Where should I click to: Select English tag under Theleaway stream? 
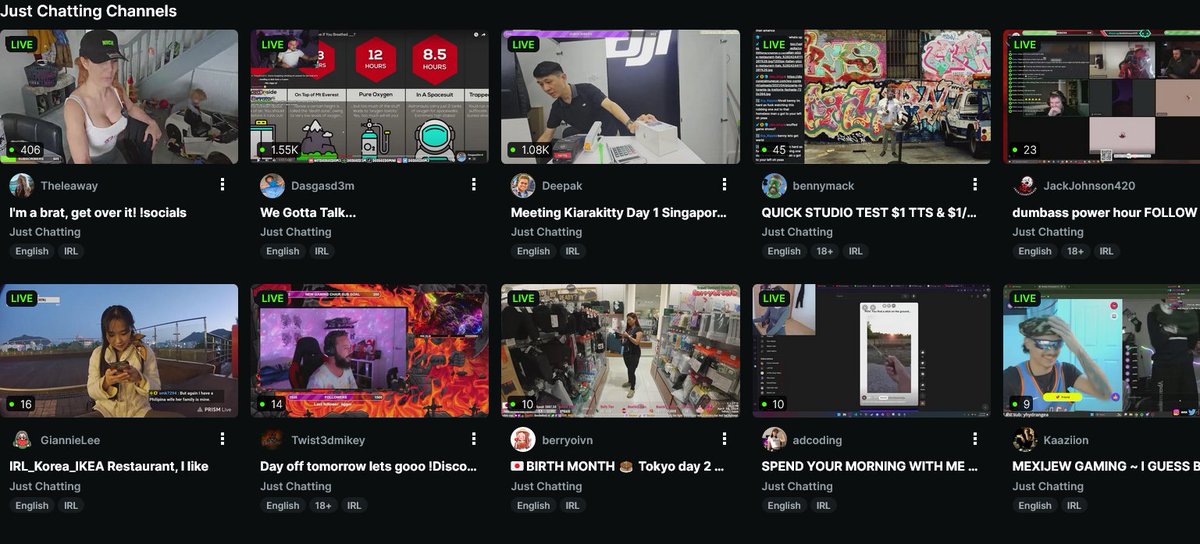point(32,251)
